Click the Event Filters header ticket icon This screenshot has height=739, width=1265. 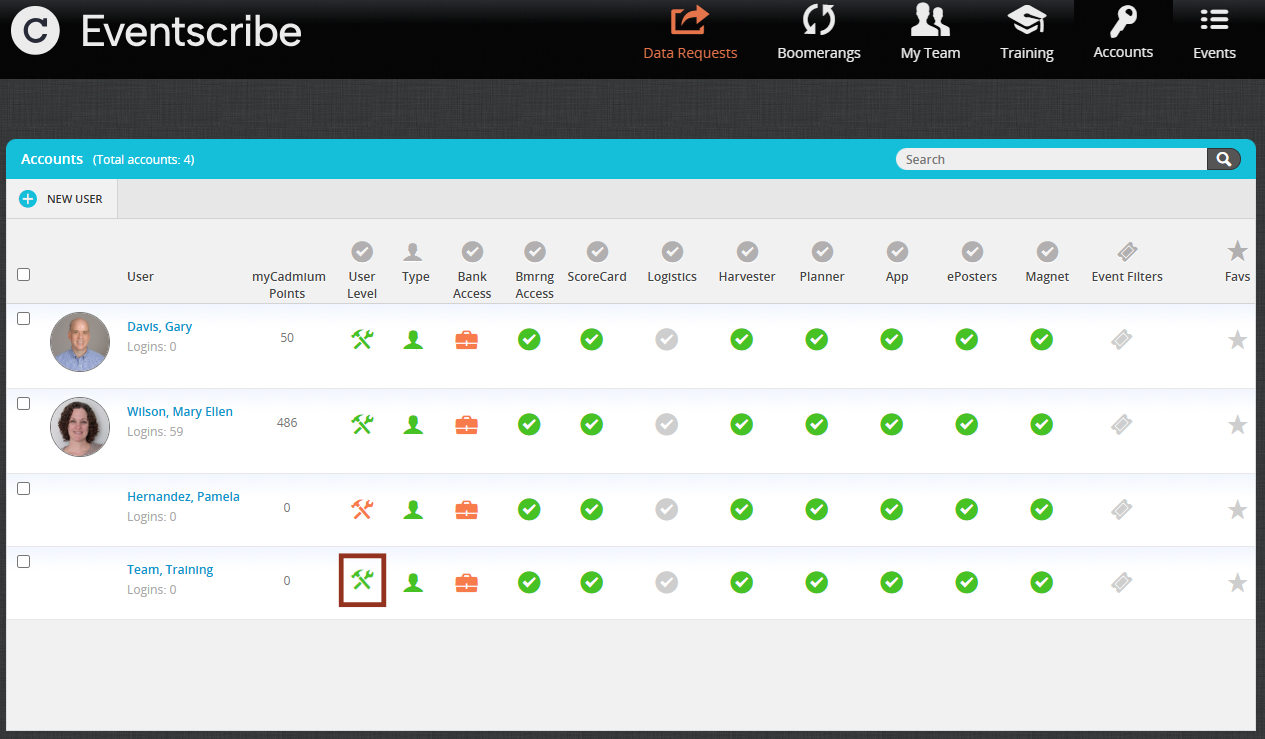tap(1127, 251)
